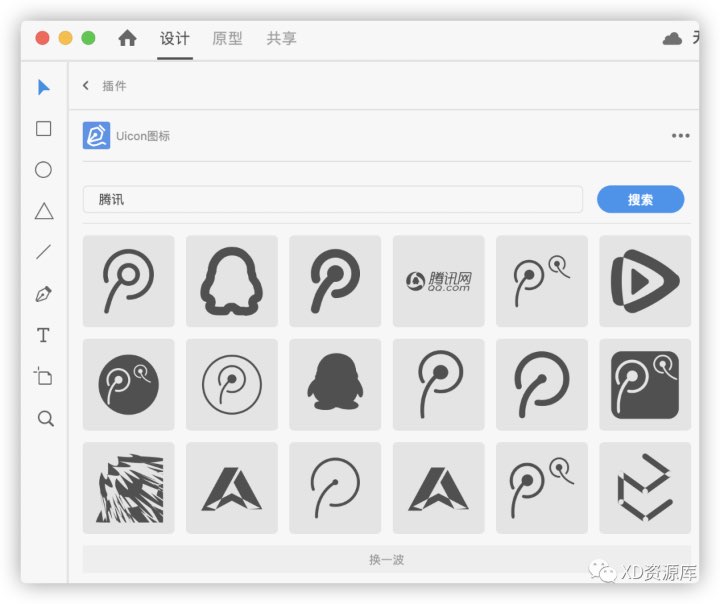
Task: Select the Line tool
Action: pyautogui.click(x=44, y=252)
